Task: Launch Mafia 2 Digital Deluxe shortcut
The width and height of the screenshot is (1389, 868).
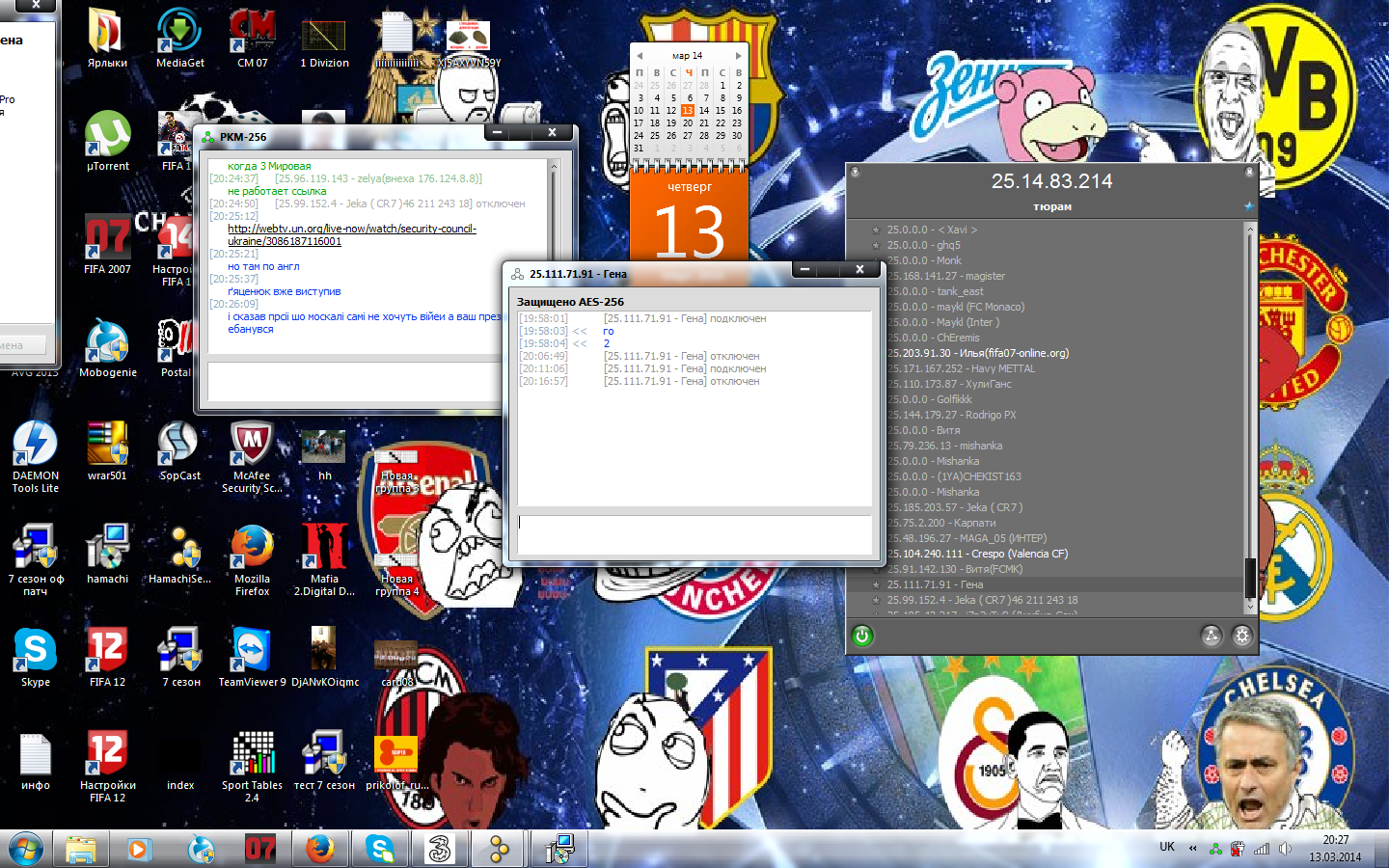Action: click(324, 560)
